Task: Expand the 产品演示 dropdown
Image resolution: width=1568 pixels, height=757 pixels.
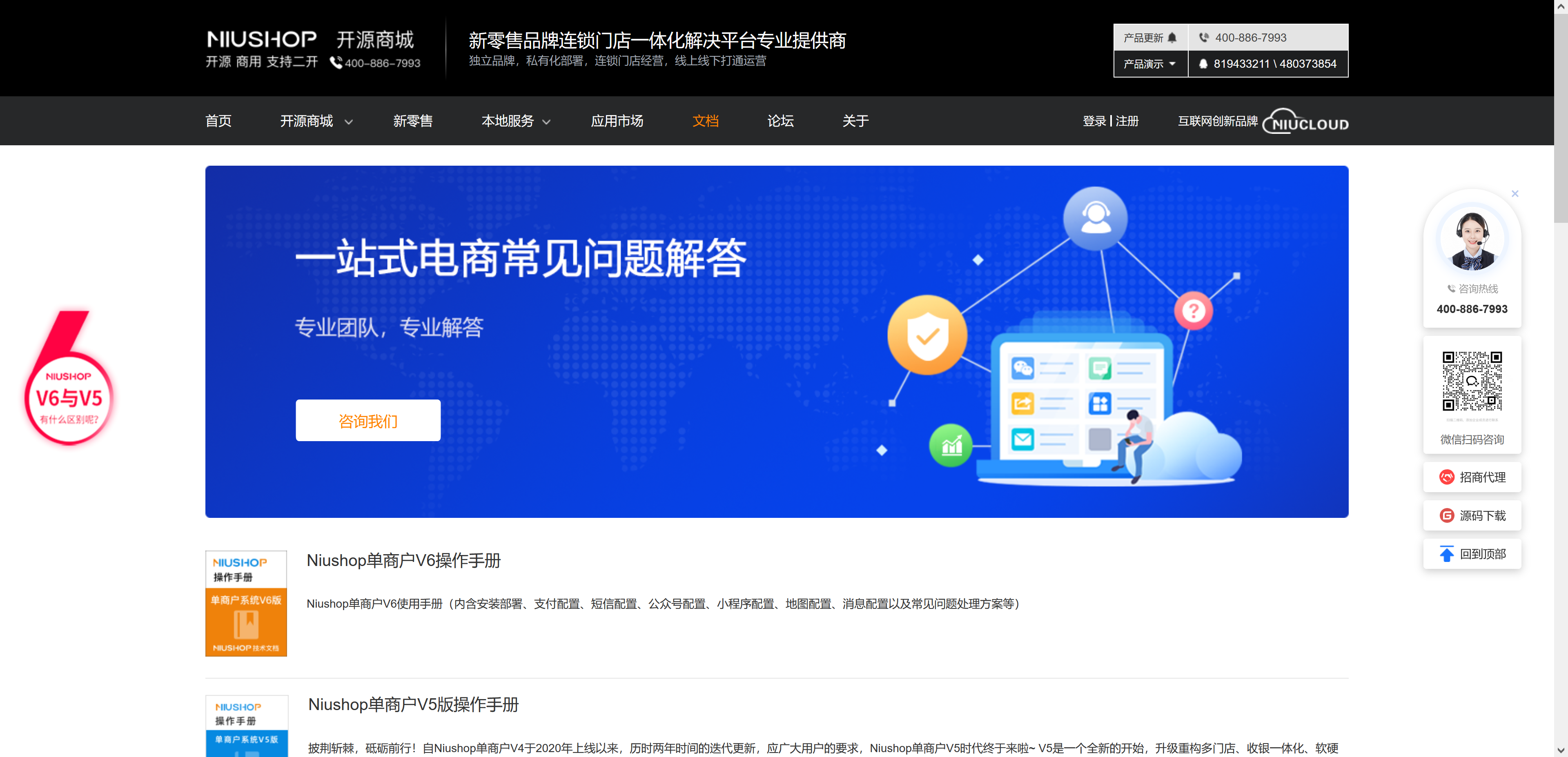Action: 1150,64
